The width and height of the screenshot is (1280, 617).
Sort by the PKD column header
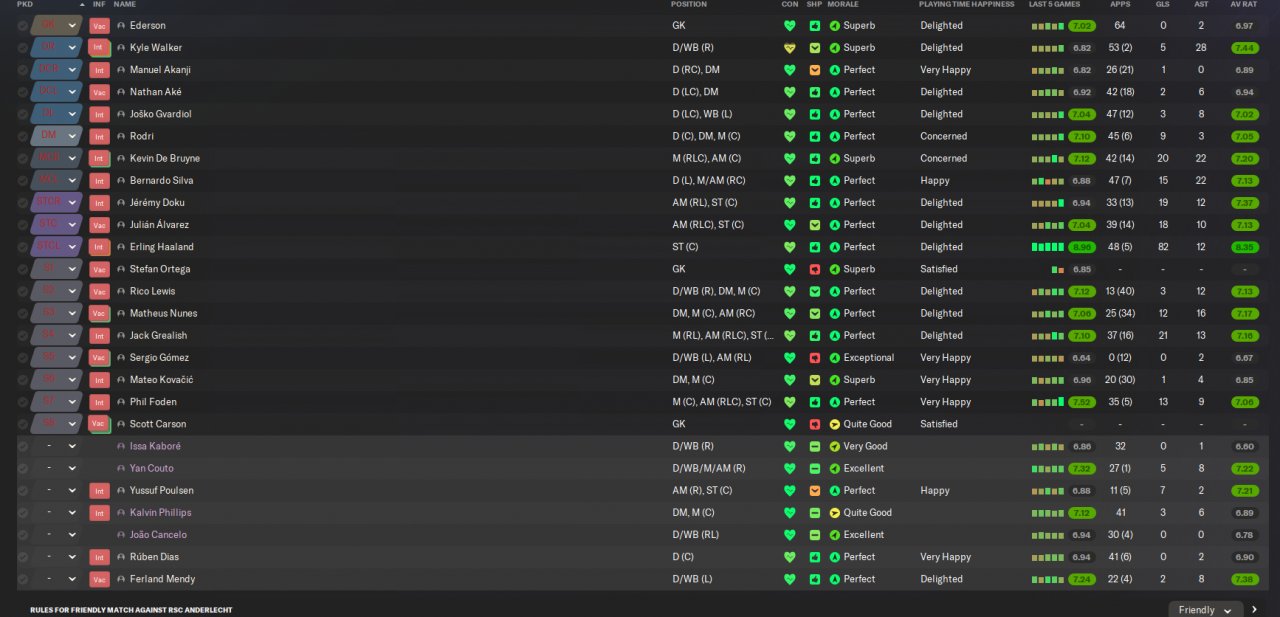coord(25,5)
